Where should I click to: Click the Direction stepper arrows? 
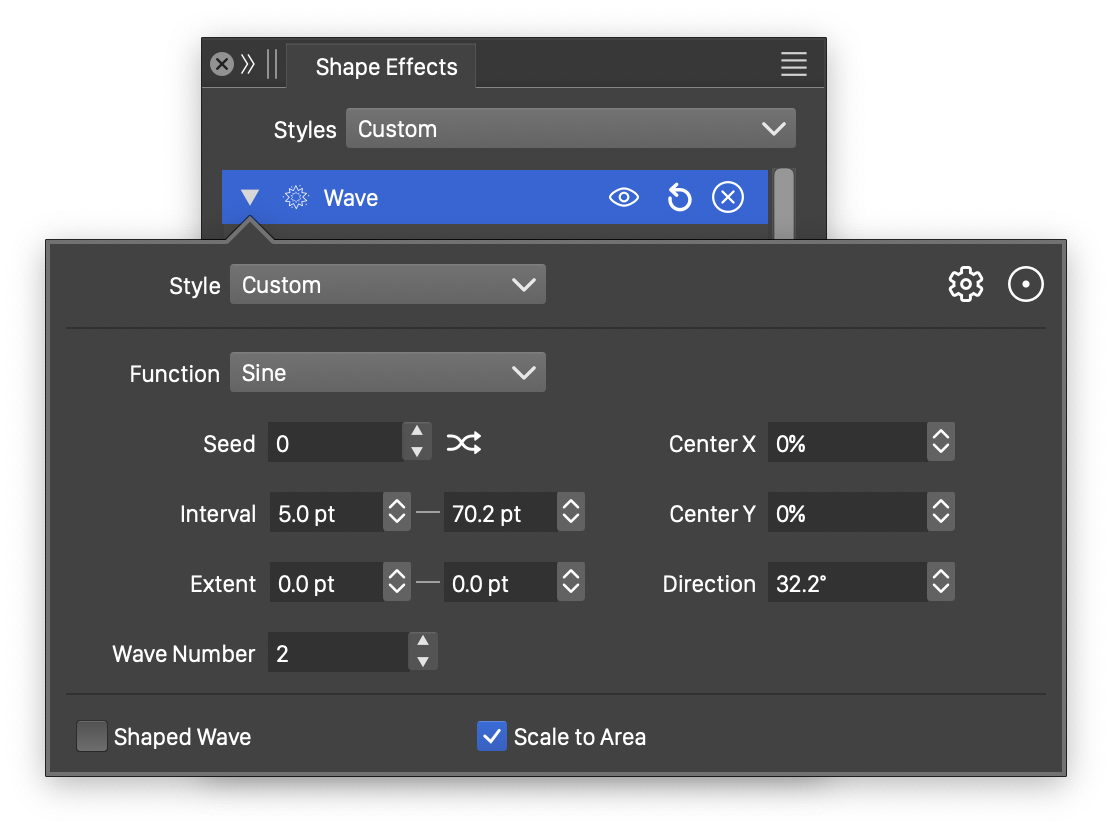tap(940, 584)
